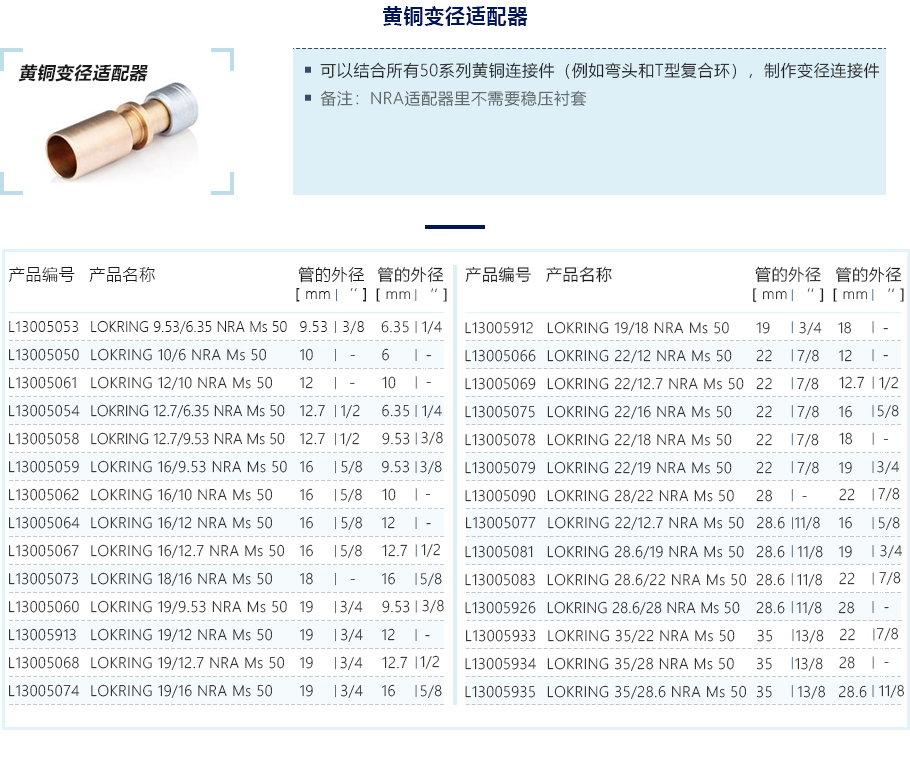Select the note 备注：NRA适配器里不需要稳压衬套
910x780 pixels.
point(453,99)
